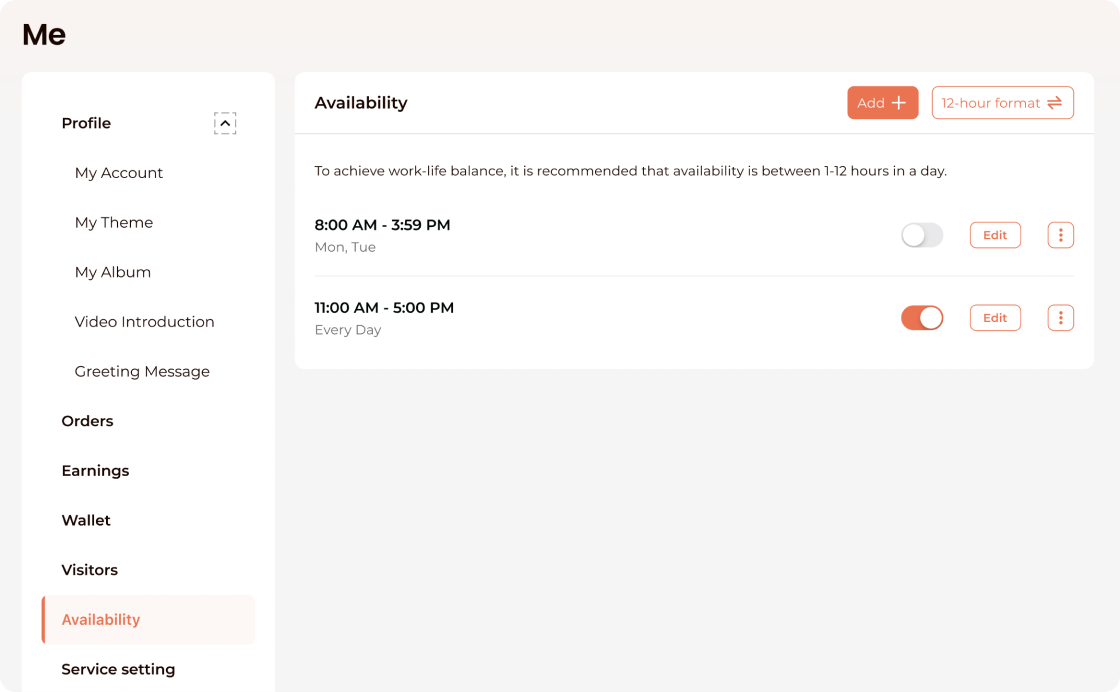View the Earnings page

pos(96,471)
